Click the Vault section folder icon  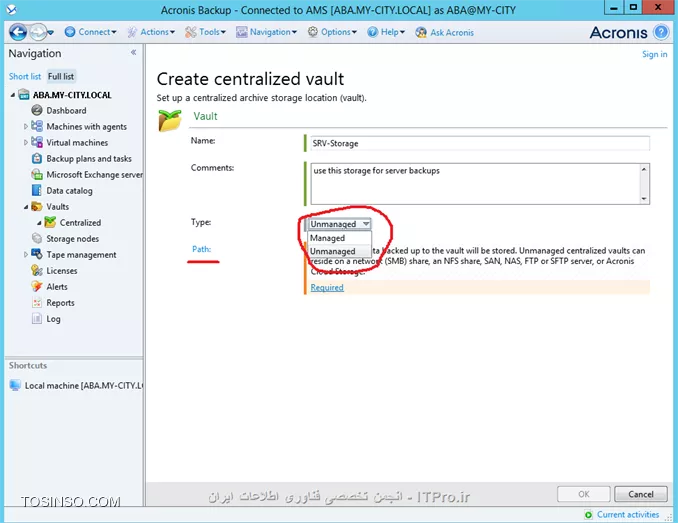click(x=170, y=121)
